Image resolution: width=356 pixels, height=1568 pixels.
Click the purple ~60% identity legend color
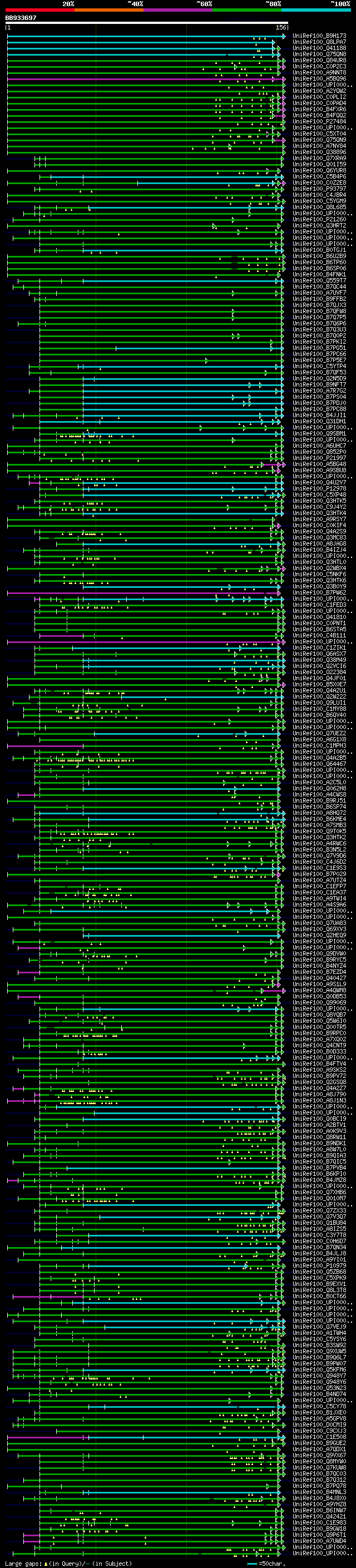click(x=177, y=10)
